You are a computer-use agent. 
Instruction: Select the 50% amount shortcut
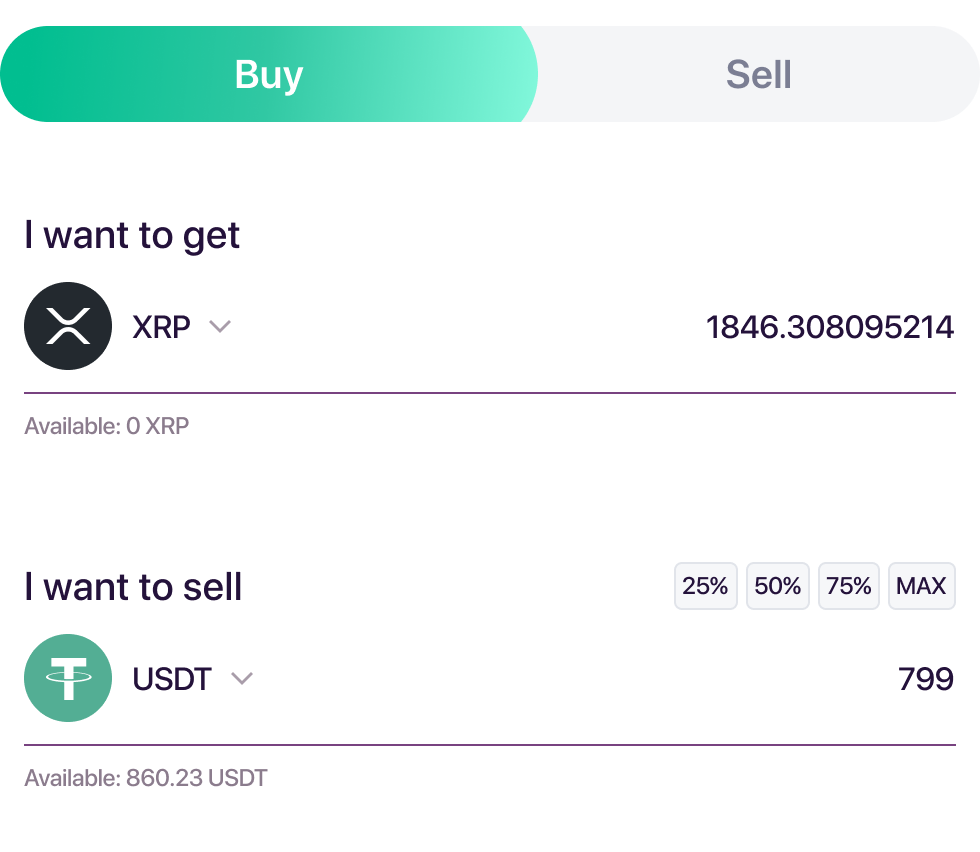[777, 586]
